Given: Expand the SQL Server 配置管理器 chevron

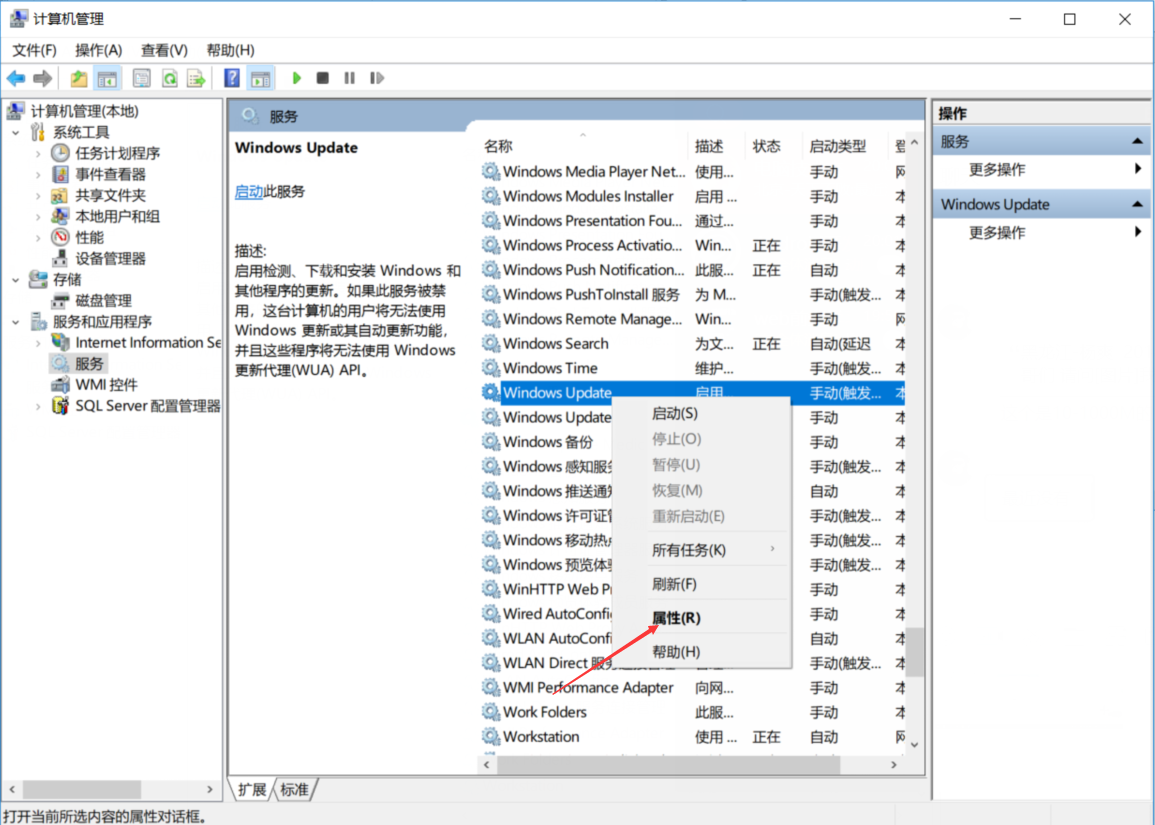Looking at the screenshot, I should 38,407.
